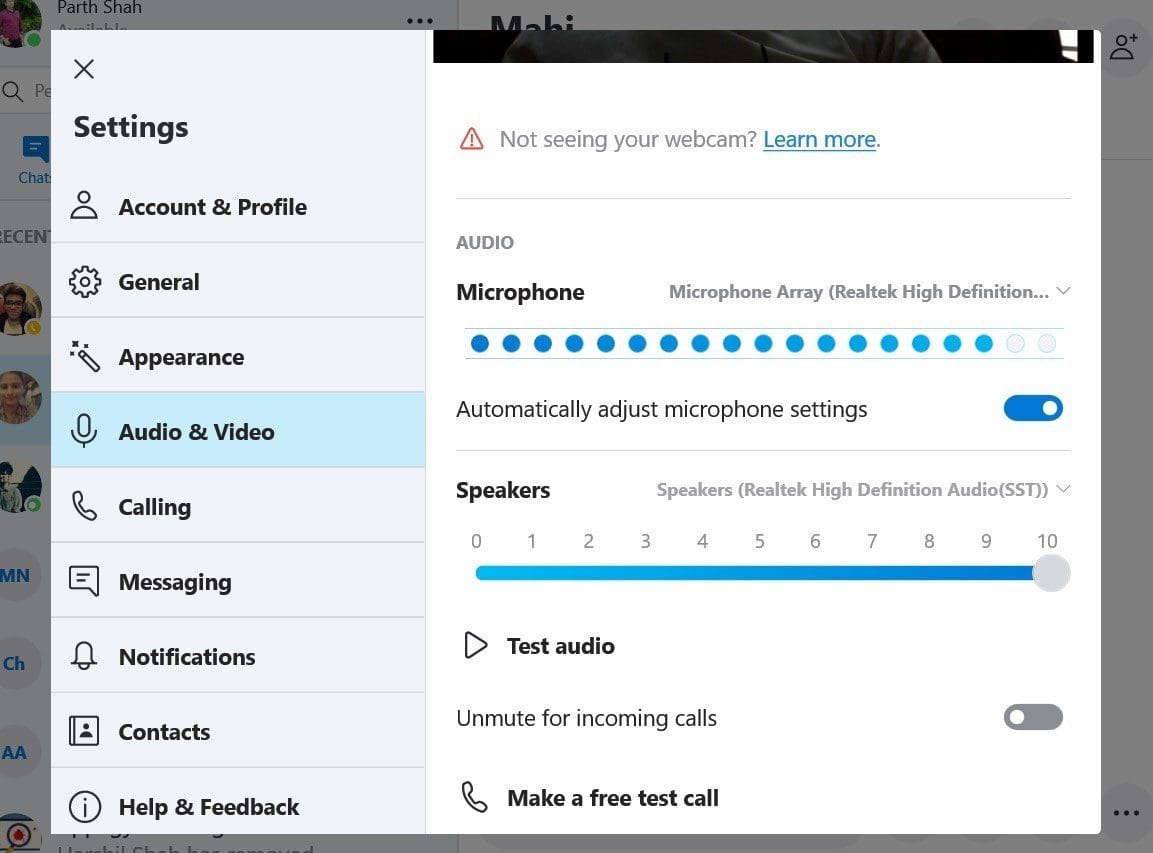Open Notifications settings section
Image resolution: width=1153 pixels, height=853 pixels.
(238, 656)
